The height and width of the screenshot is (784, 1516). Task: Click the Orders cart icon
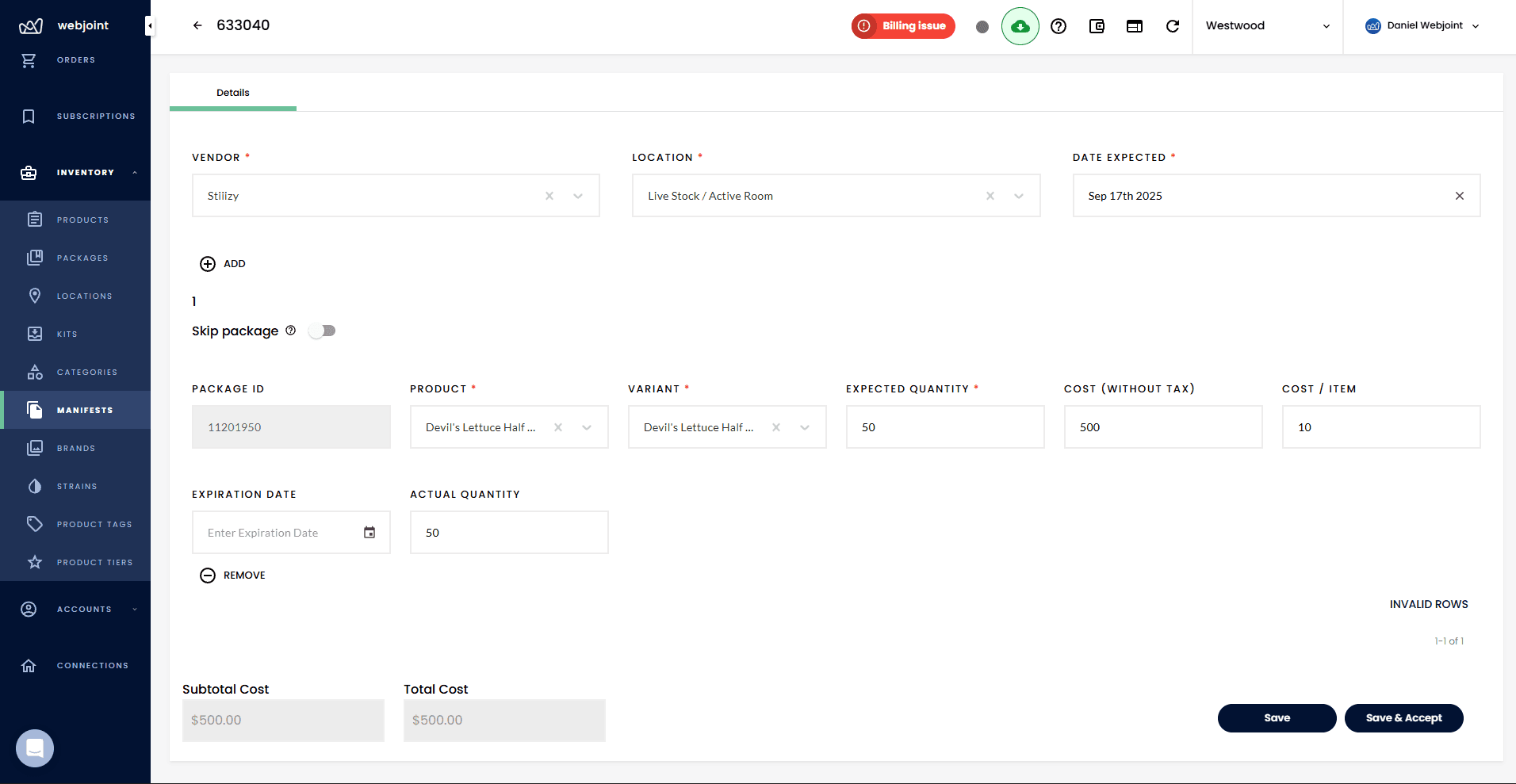[29, 60]
